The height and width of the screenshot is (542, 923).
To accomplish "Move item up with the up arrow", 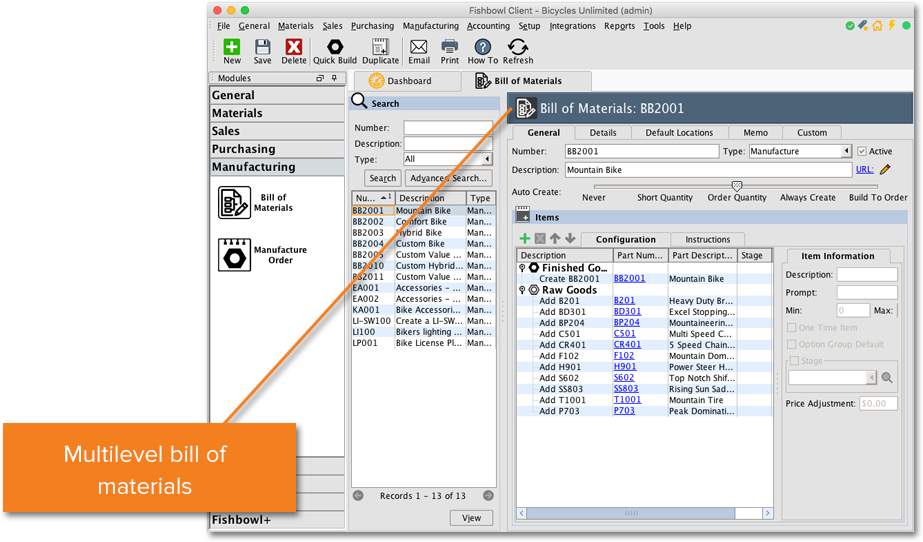I will (x=555, y=238).
